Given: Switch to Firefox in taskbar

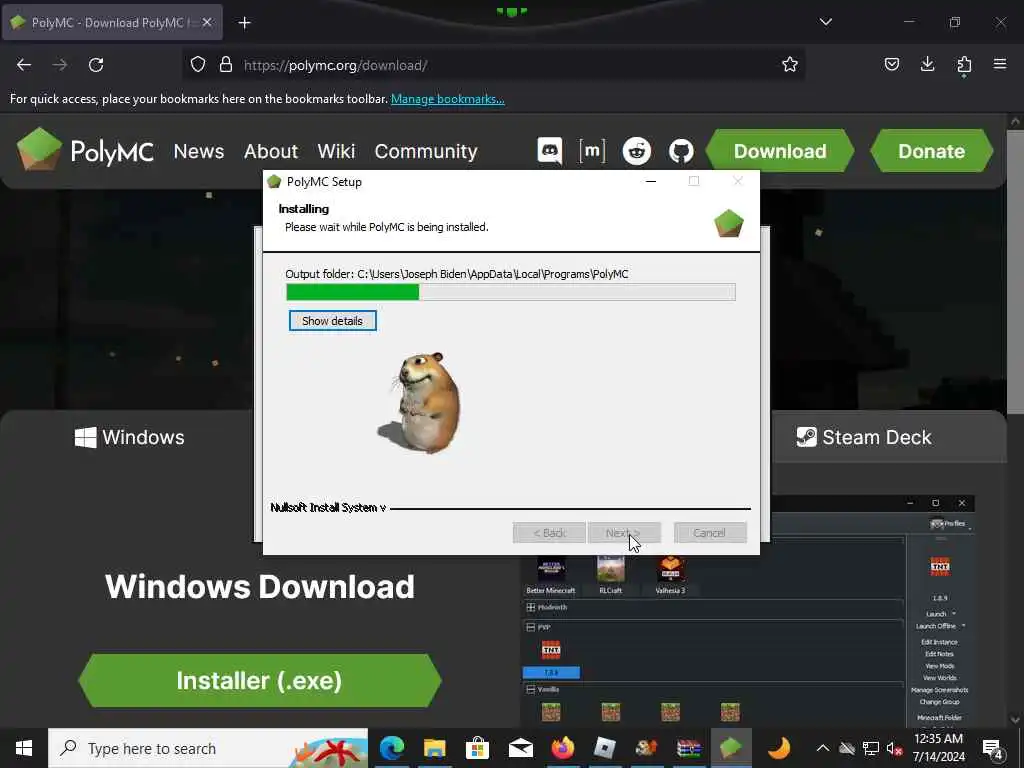Looking at the screenshot, I should tap(563, 748).
